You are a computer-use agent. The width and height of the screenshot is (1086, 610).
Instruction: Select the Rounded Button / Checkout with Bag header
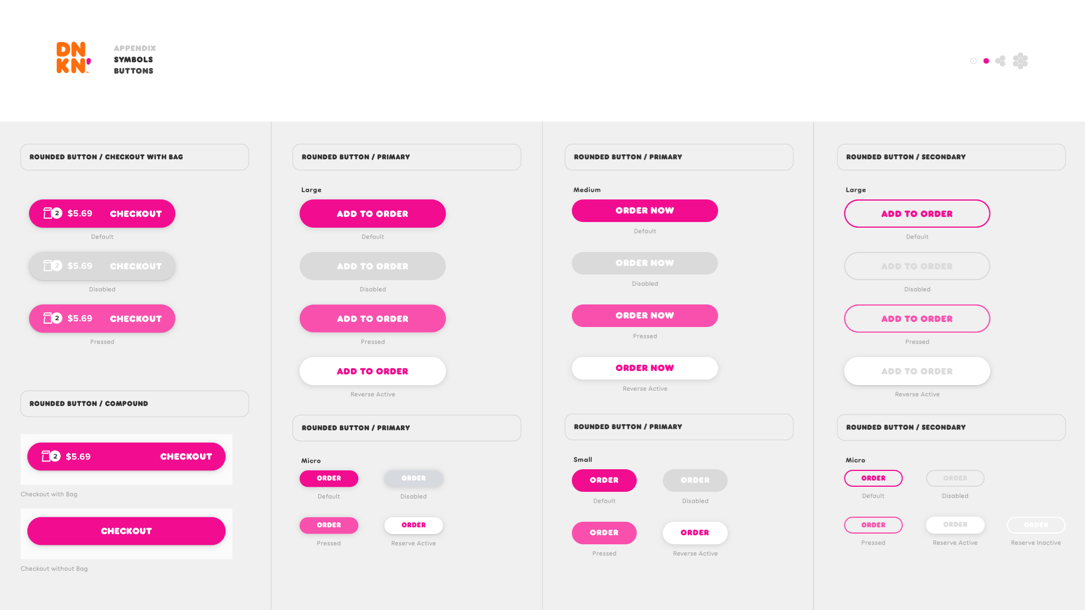tap(134, 157)
